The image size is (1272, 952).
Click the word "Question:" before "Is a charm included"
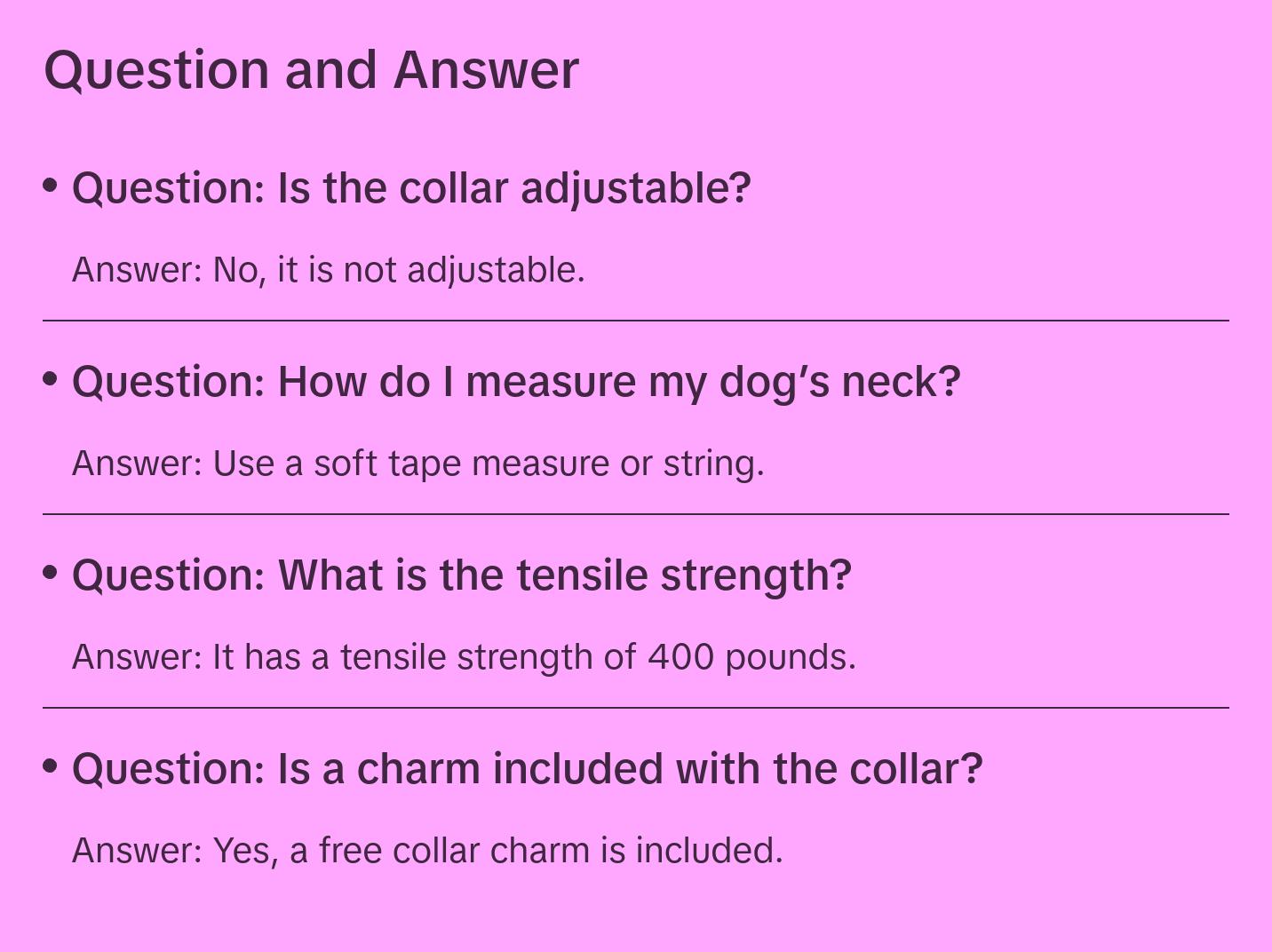(x=169, y=769)
